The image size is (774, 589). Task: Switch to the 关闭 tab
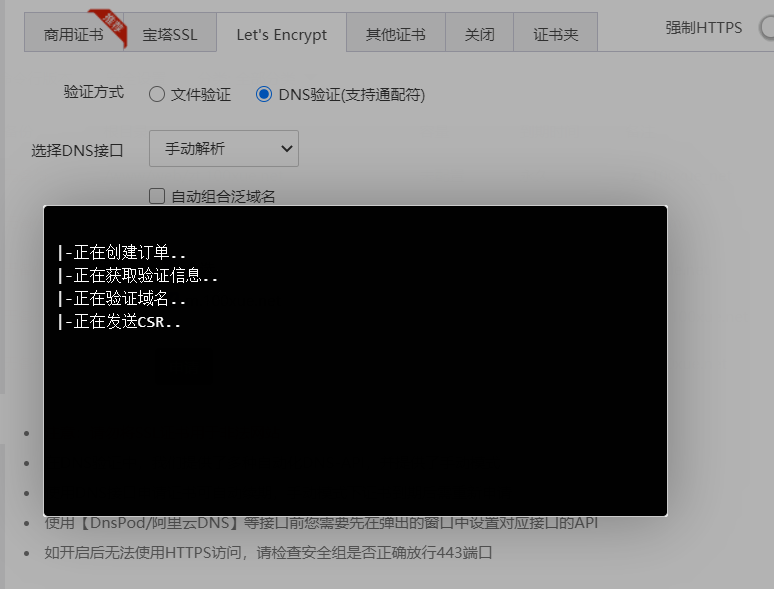click(479, 33)
